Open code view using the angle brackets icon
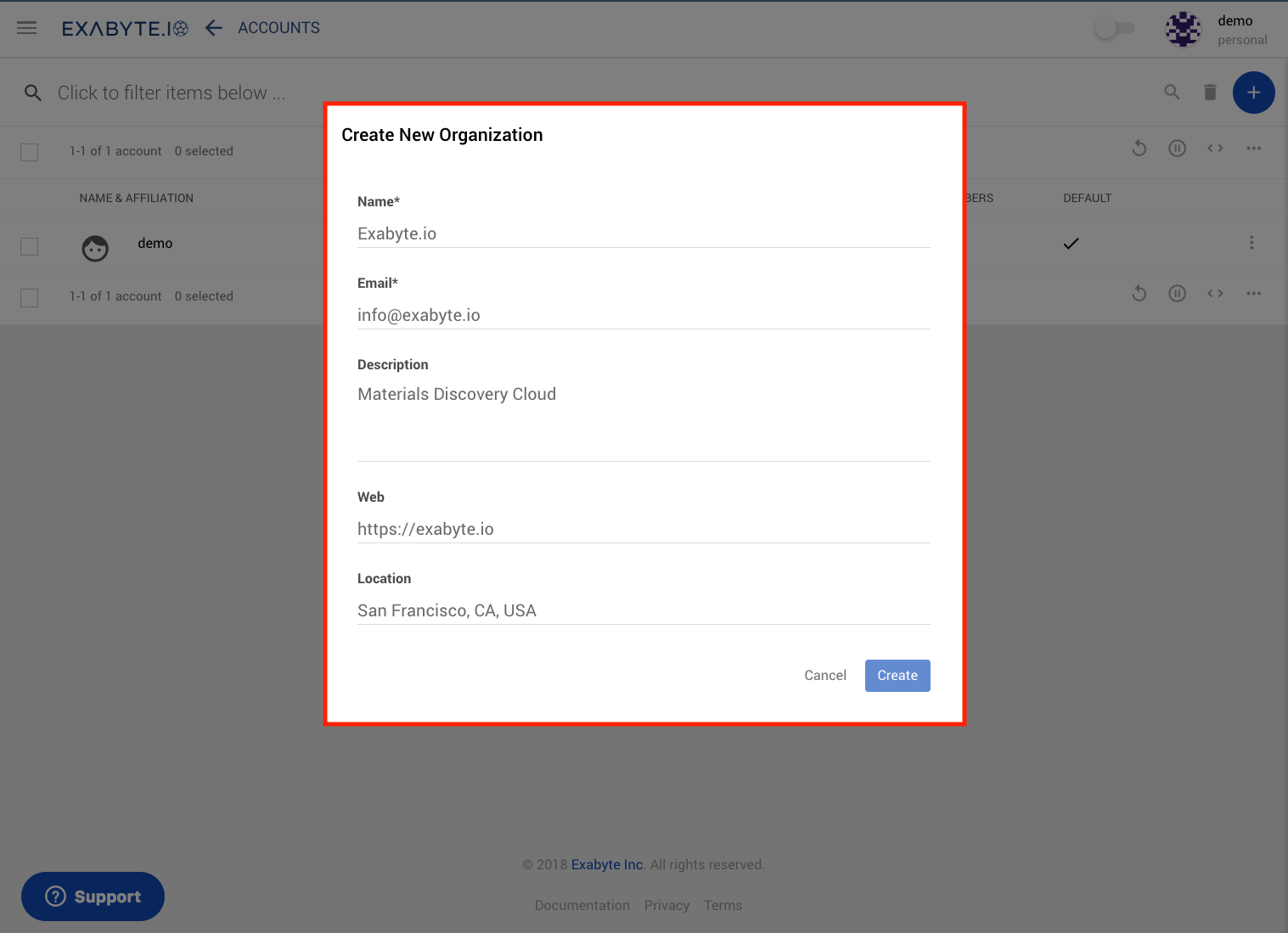1288x933 pixels. click(1215, 148)
